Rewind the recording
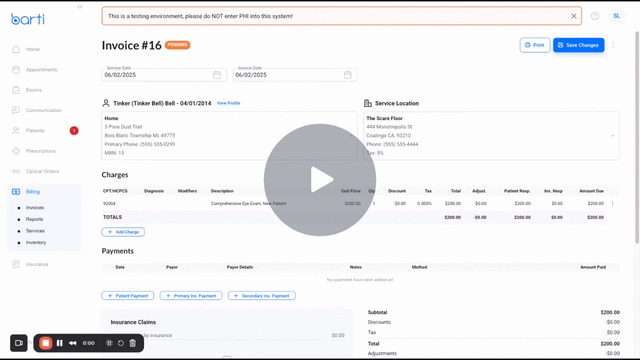640x360 pixels. pos(73,343)
